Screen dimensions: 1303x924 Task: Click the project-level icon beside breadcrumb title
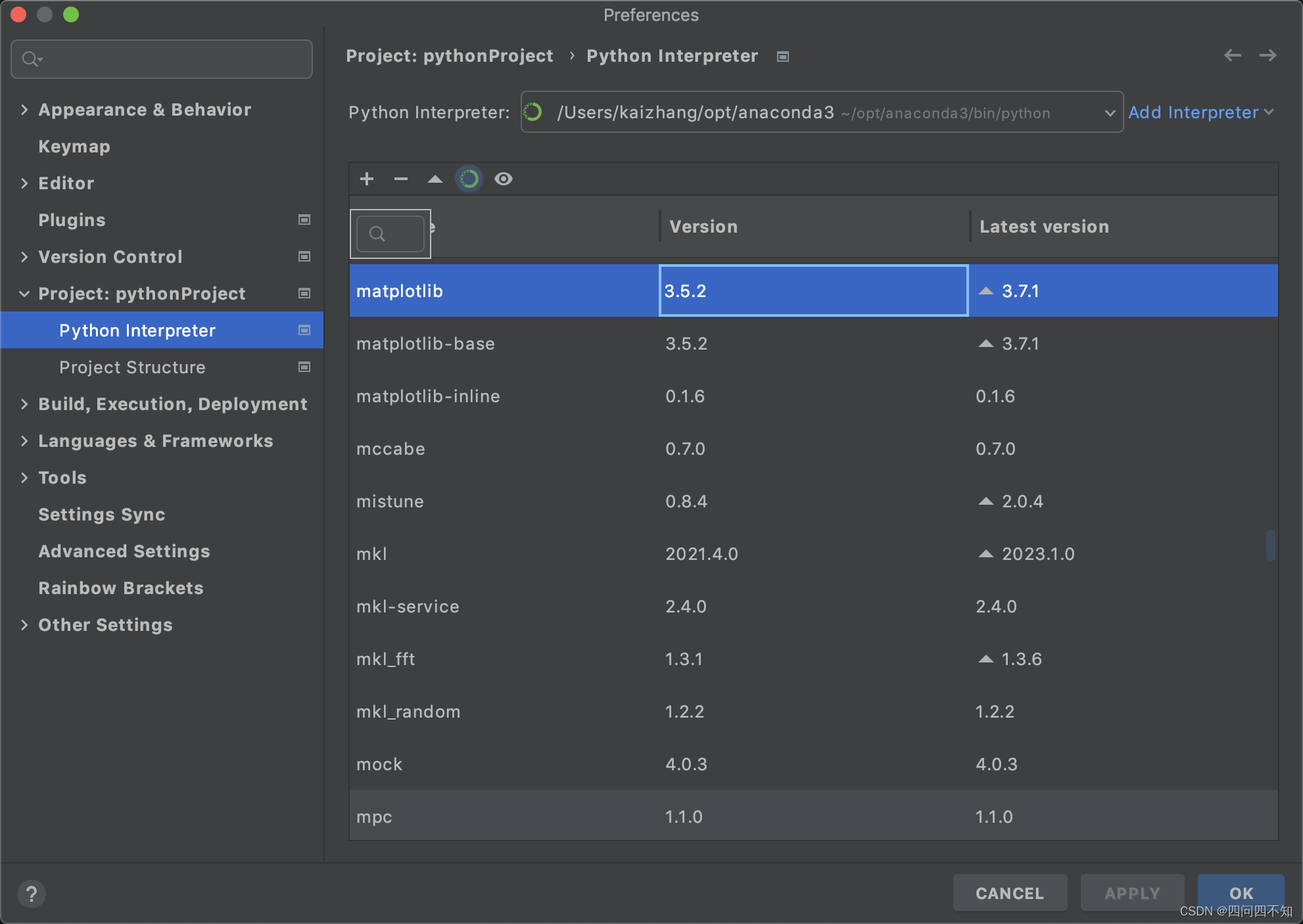[x=783, y=57]
